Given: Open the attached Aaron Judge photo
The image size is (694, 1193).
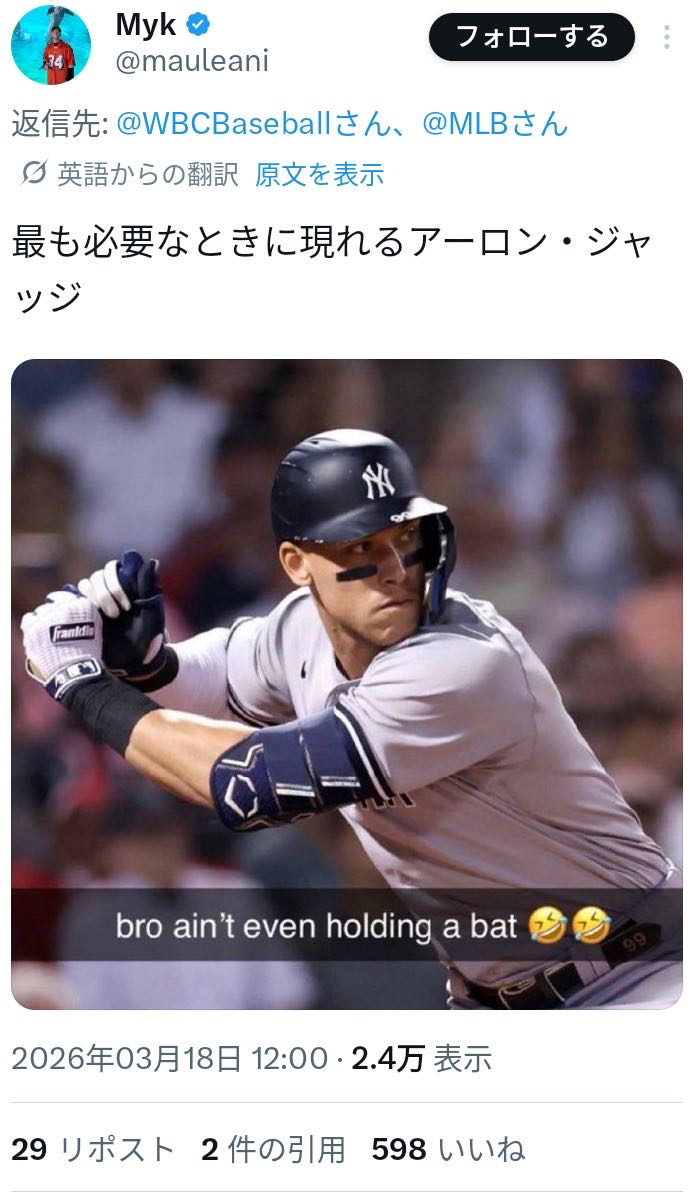Looking at the screenshot, I should (x=347, y=684).
